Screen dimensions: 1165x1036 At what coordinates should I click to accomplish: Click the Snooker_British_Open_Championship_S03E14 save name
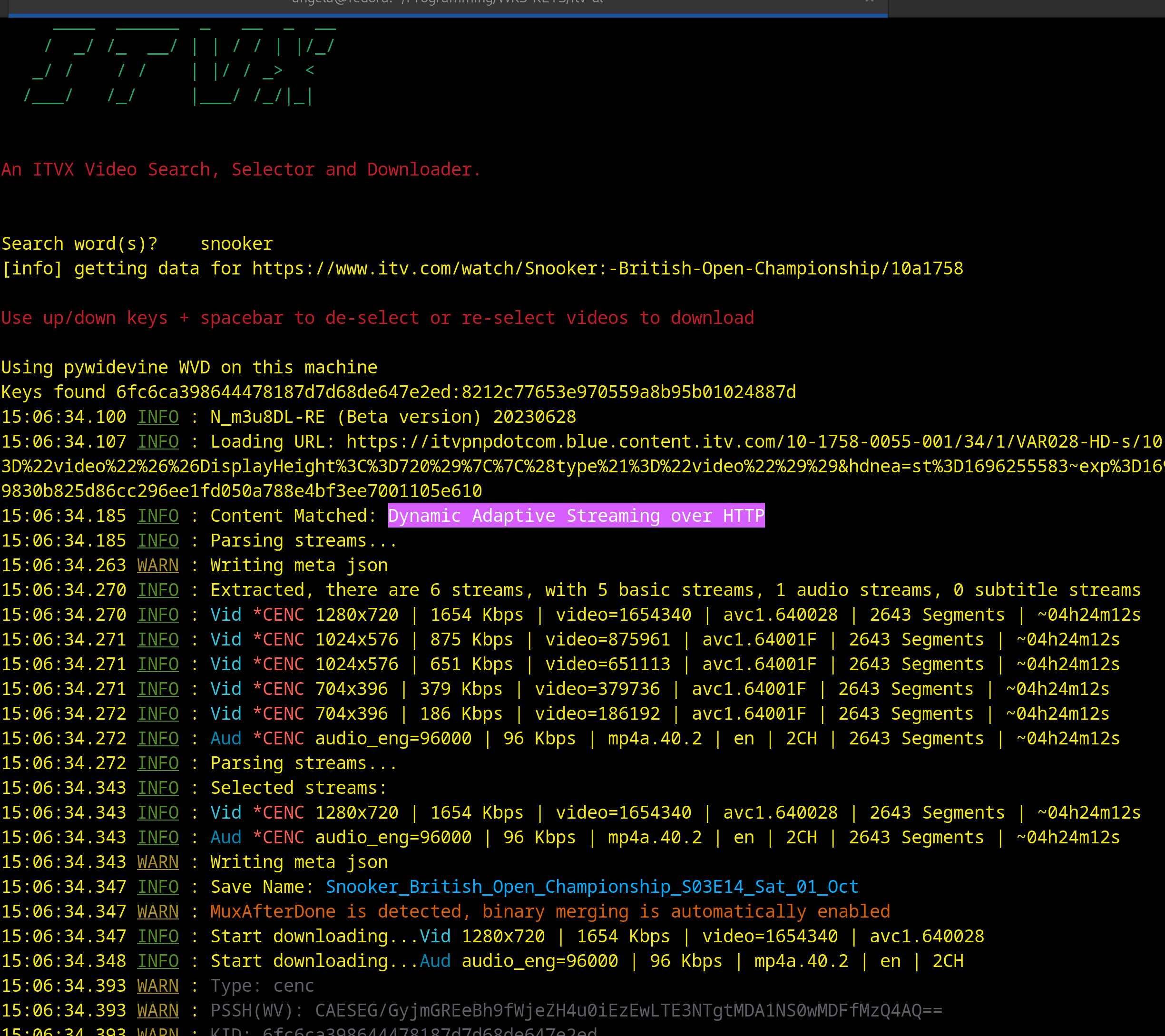[592, 887]
